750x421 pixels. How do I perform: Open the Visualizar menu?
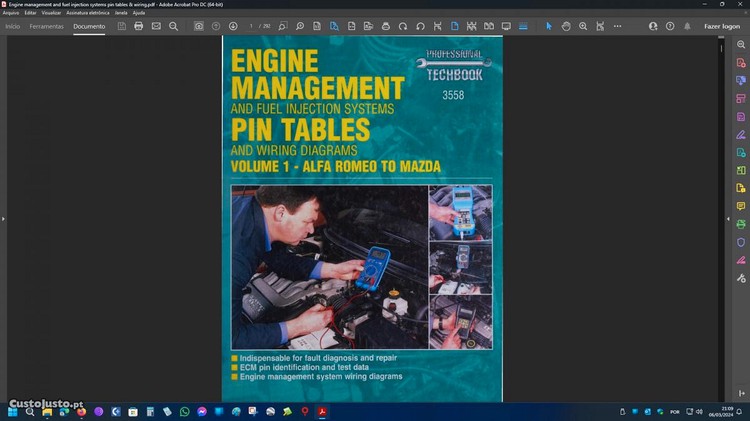pyautogui.click(x=51, y=13)
